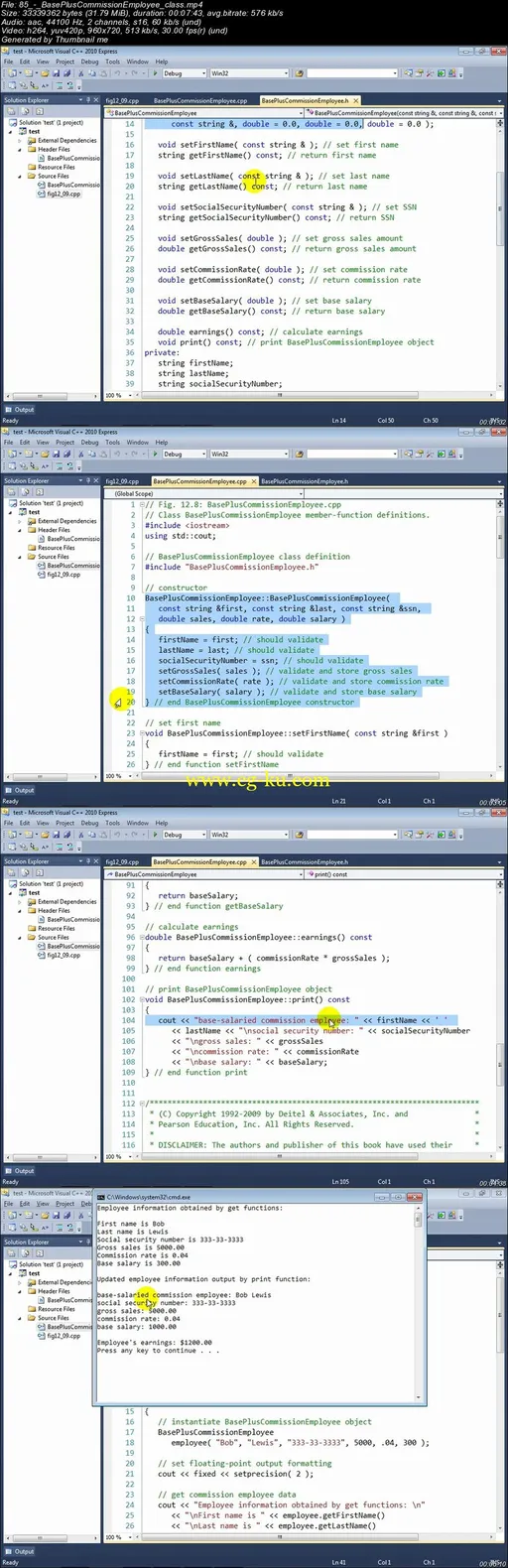The height and width of the screenshot is (1568, 508).
Task: Select BasePlusCommissionEmployee.cpp tab in Ln 14 screenshot
Action: pyautogui.click(x=199, y=100)
